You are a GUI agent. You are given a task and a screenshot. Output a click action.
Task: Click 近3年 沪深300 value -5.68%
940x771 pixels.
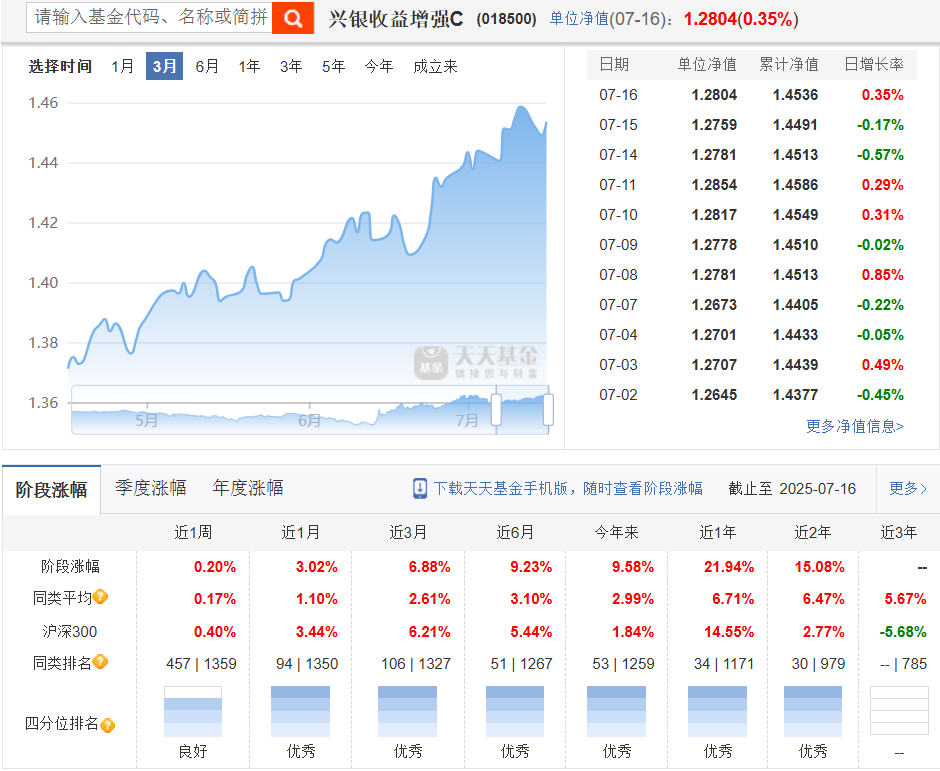click(903, 631)
